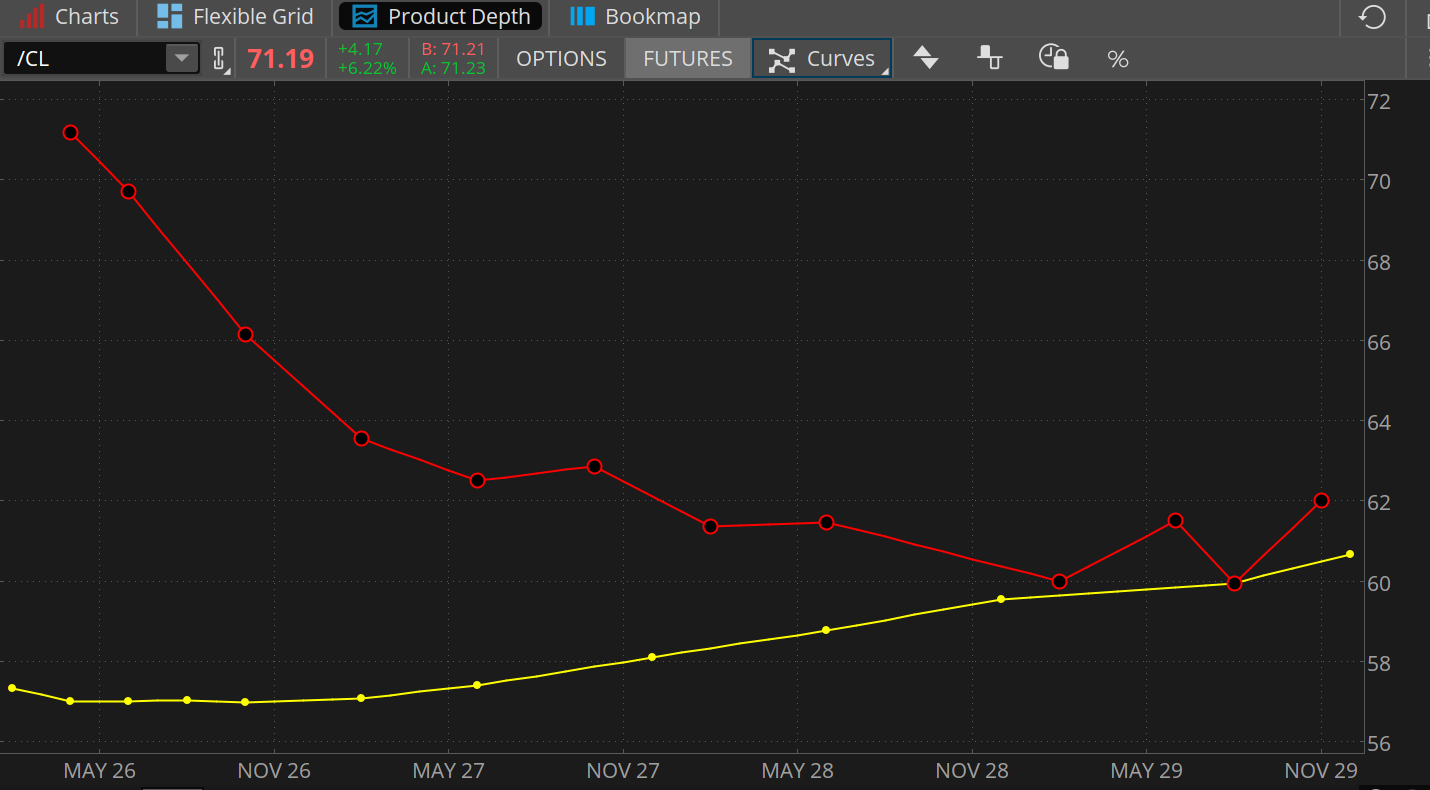Switch to FUTURES view
This screenshot has width=1430, height=790.
pos(688,59)
